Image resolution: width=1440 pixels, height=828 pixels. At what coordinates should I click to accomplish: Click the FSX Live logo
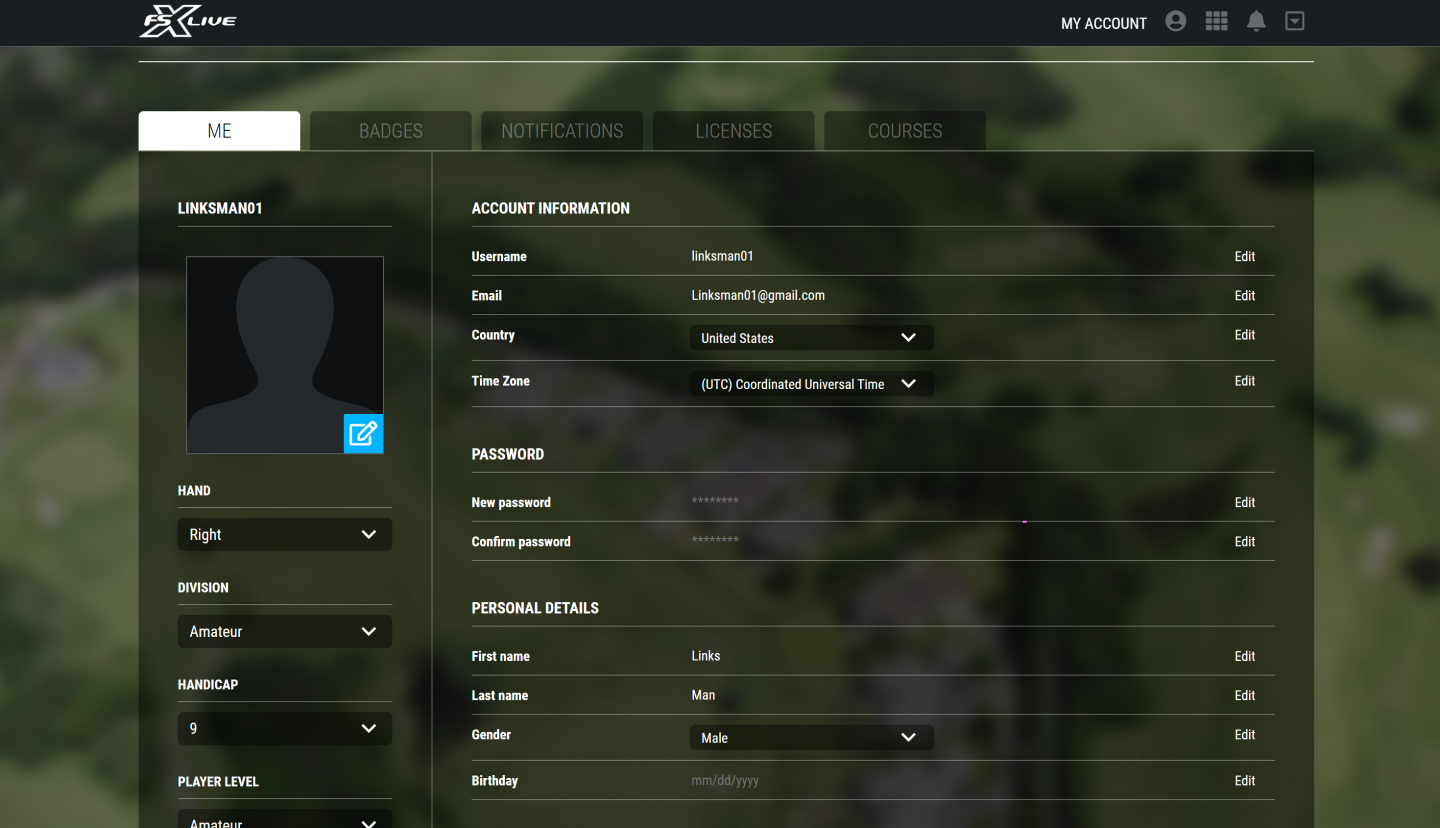coord(188,22)
